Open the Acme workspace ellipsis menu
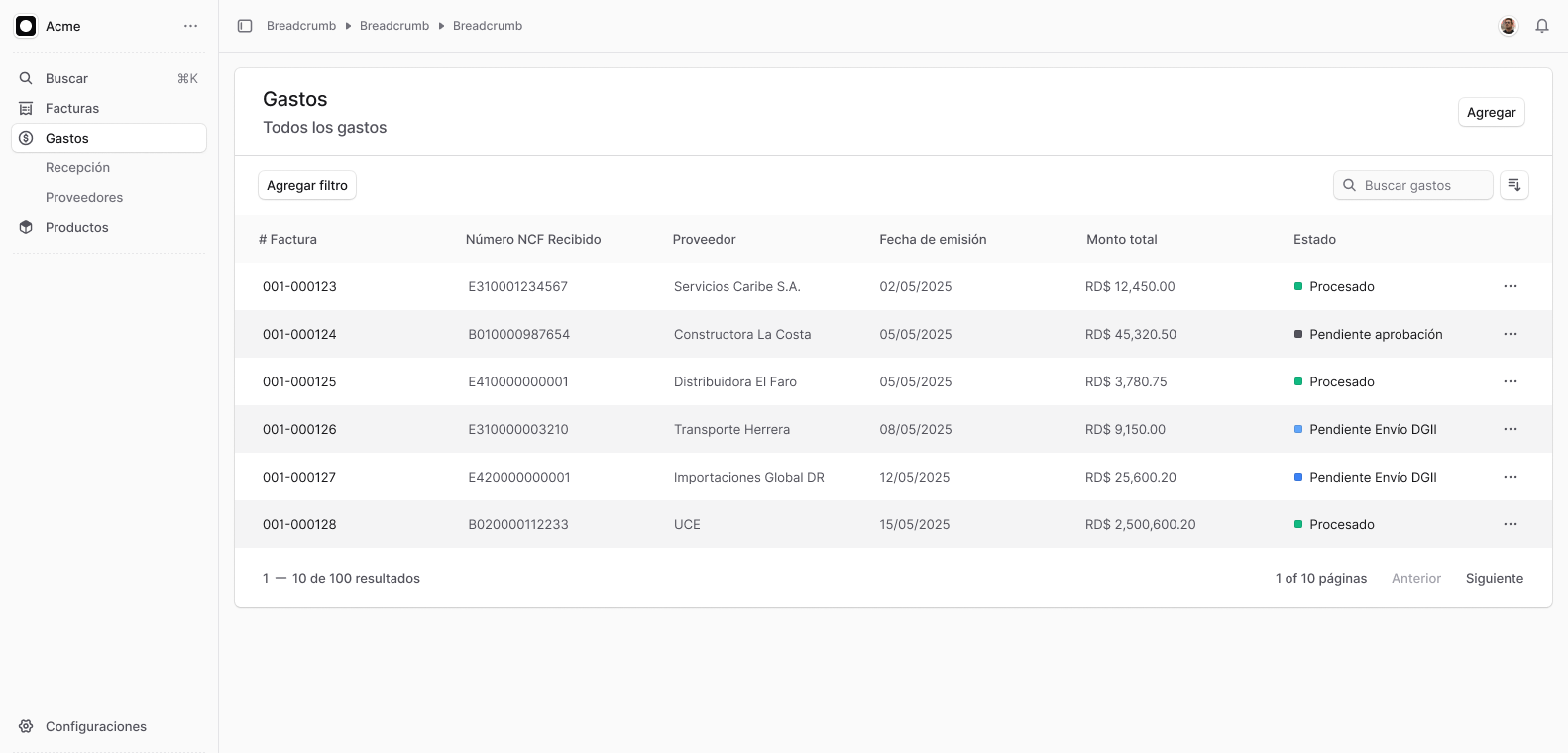This screenshot has width=1568, height=753. [190, 26]
